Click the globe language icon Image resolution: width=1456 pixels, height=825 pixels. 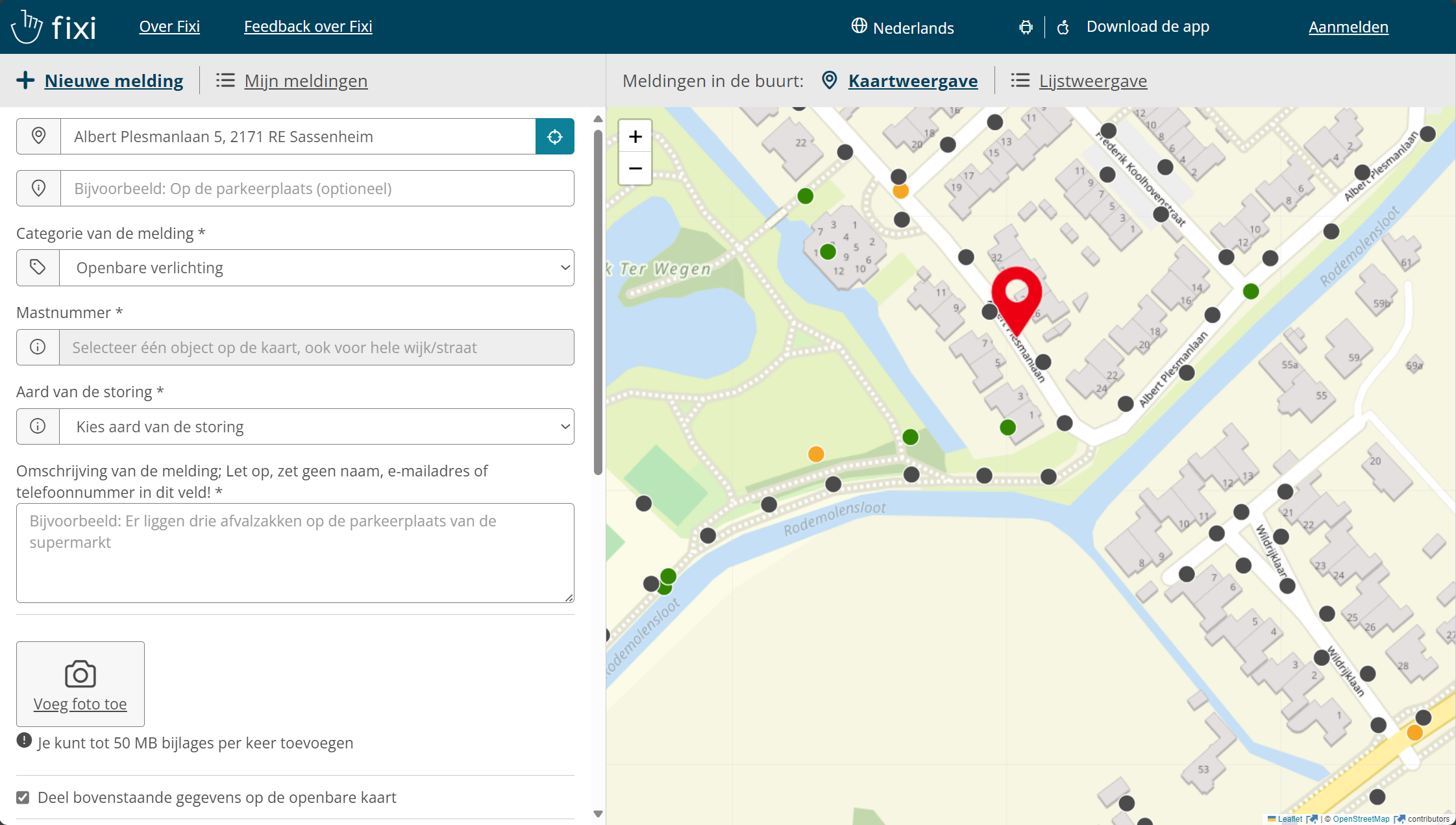859,26
